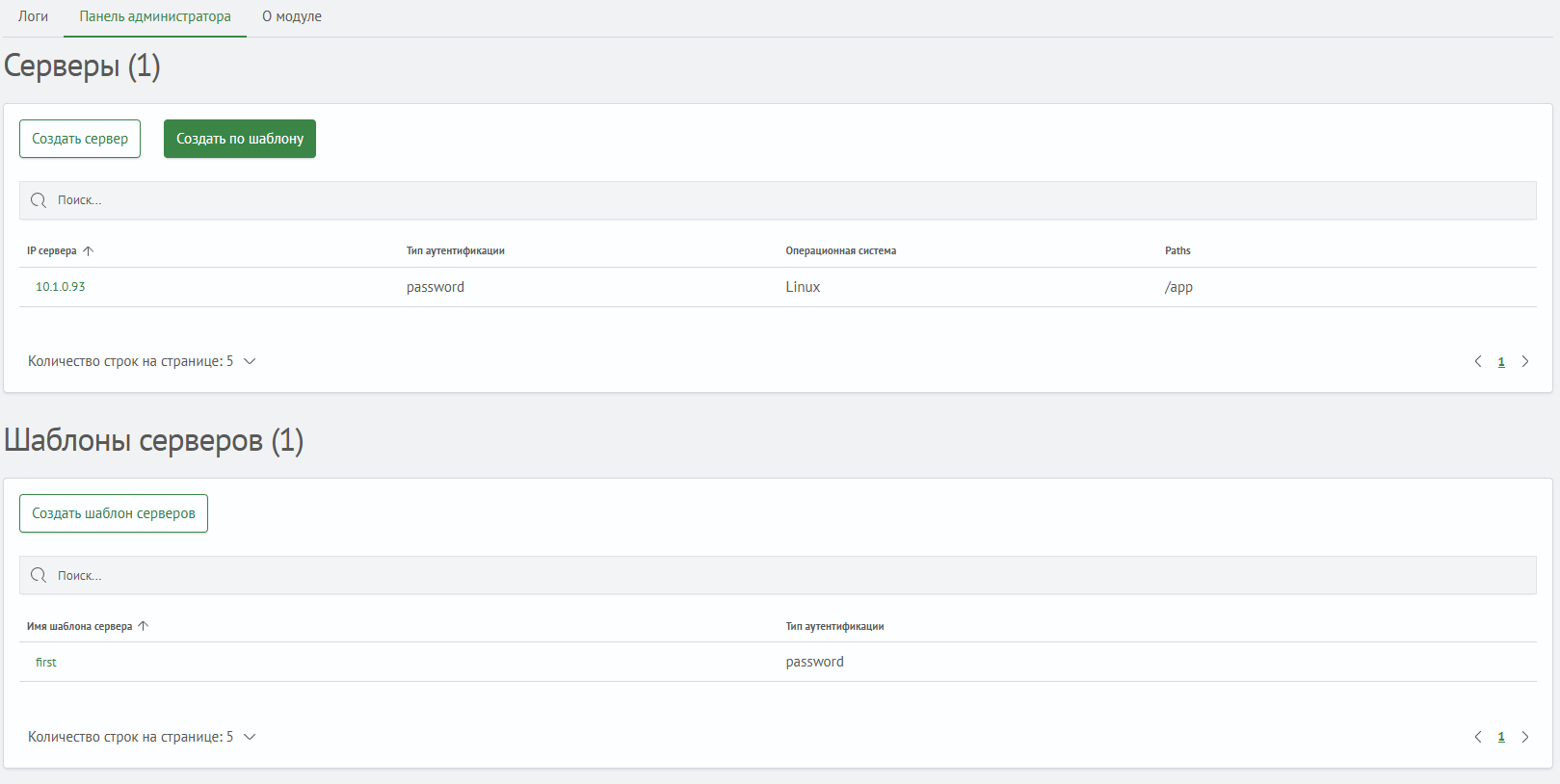1560x784 pixels.
Task: Open the first template link
Action: 46,663
